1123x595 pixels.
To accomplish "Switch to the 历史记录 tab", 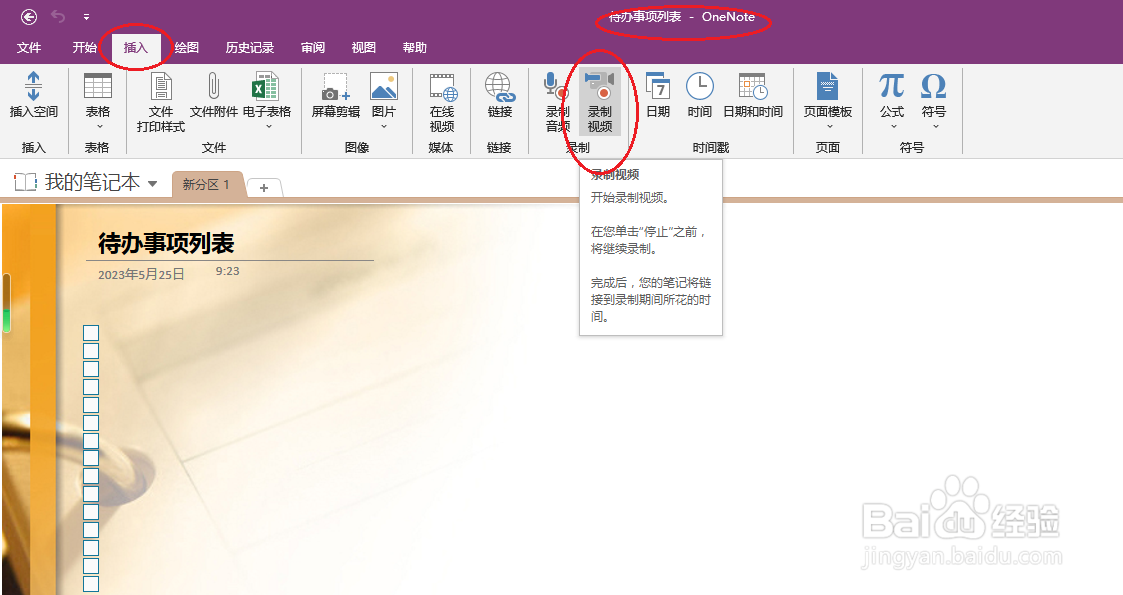I will pos(250,48).
